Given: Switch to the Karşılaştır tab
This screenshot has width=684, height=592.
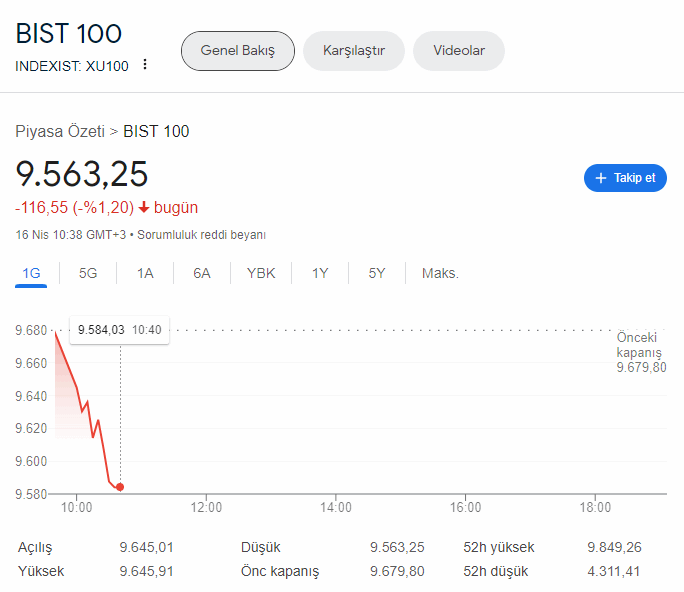Looking at the screenshot, I should [353, 51].
